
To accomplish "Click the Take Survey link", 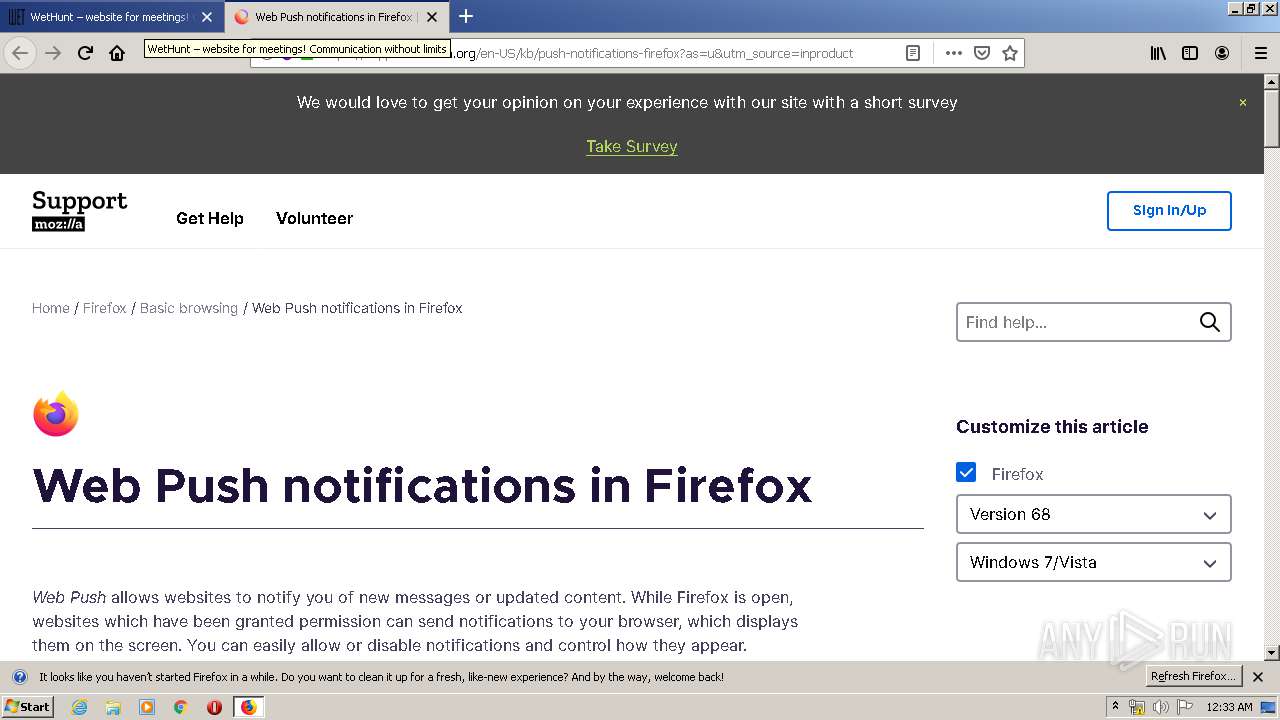I will point(632,146).
